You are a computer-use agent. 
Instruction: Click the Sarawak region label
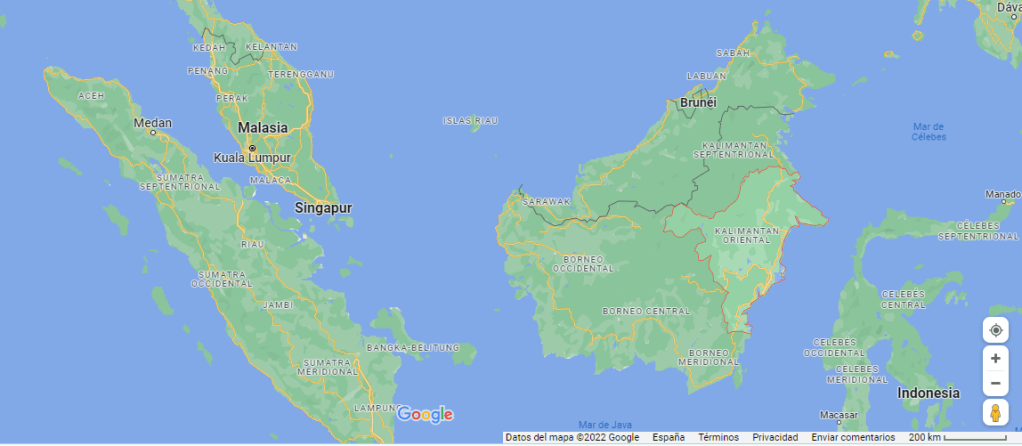(546, 201)
